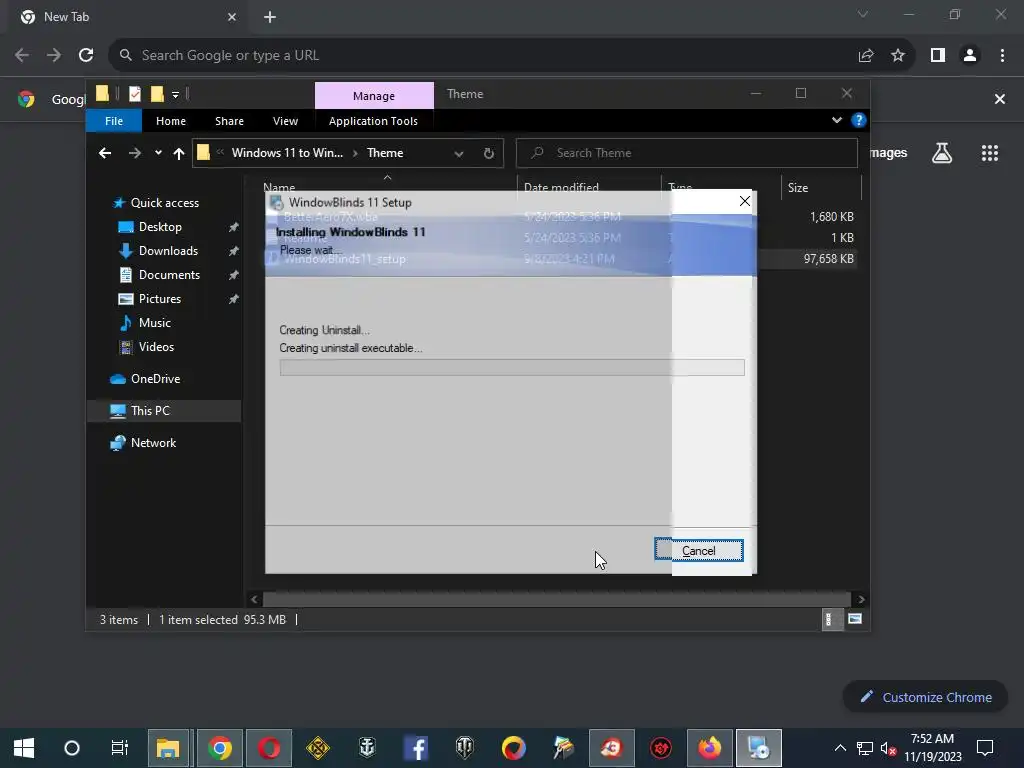Open the Application Tools ribbon tab

373,121
